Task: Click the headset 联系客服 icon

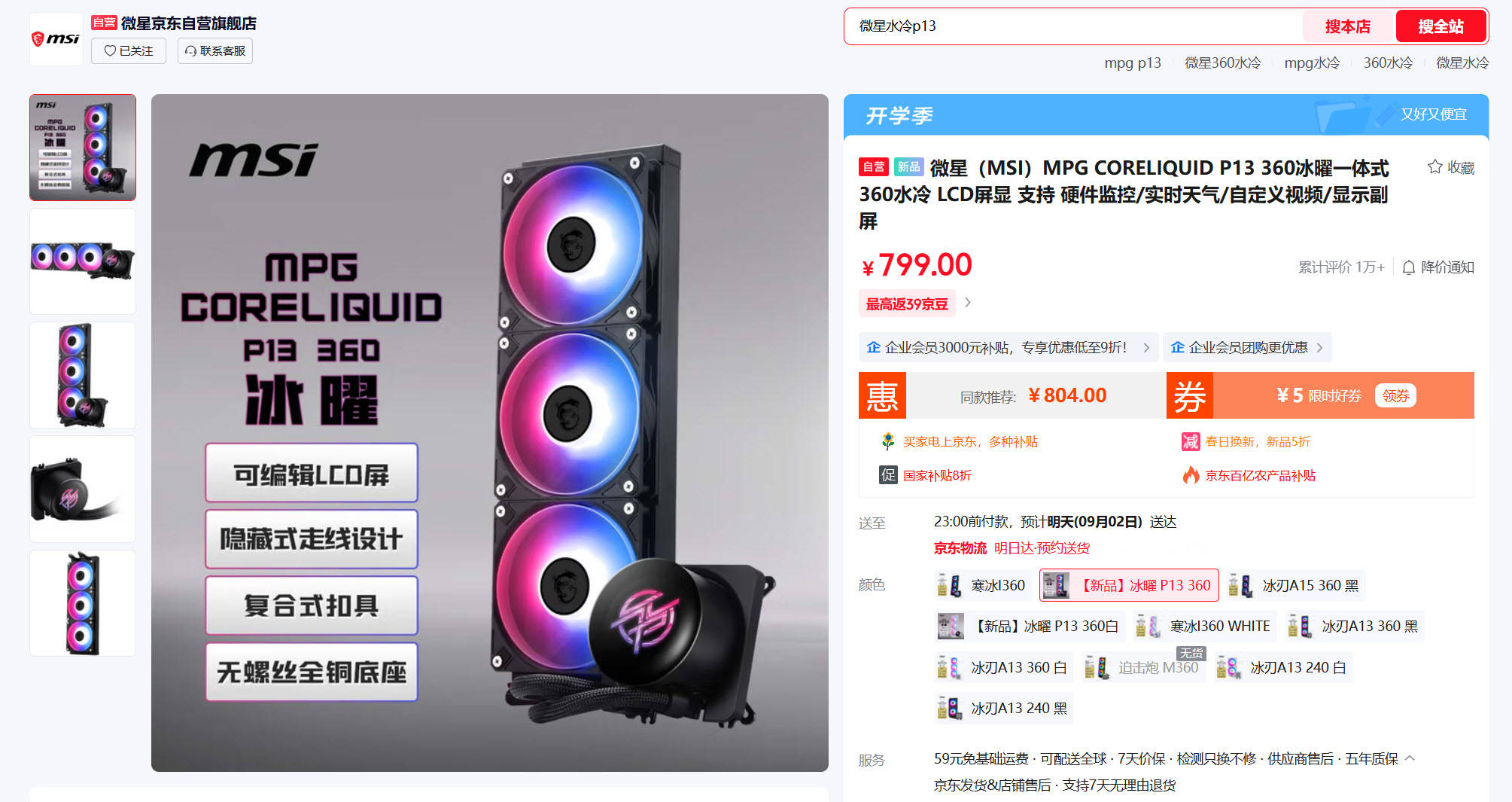Action: (x=191, y=50)
